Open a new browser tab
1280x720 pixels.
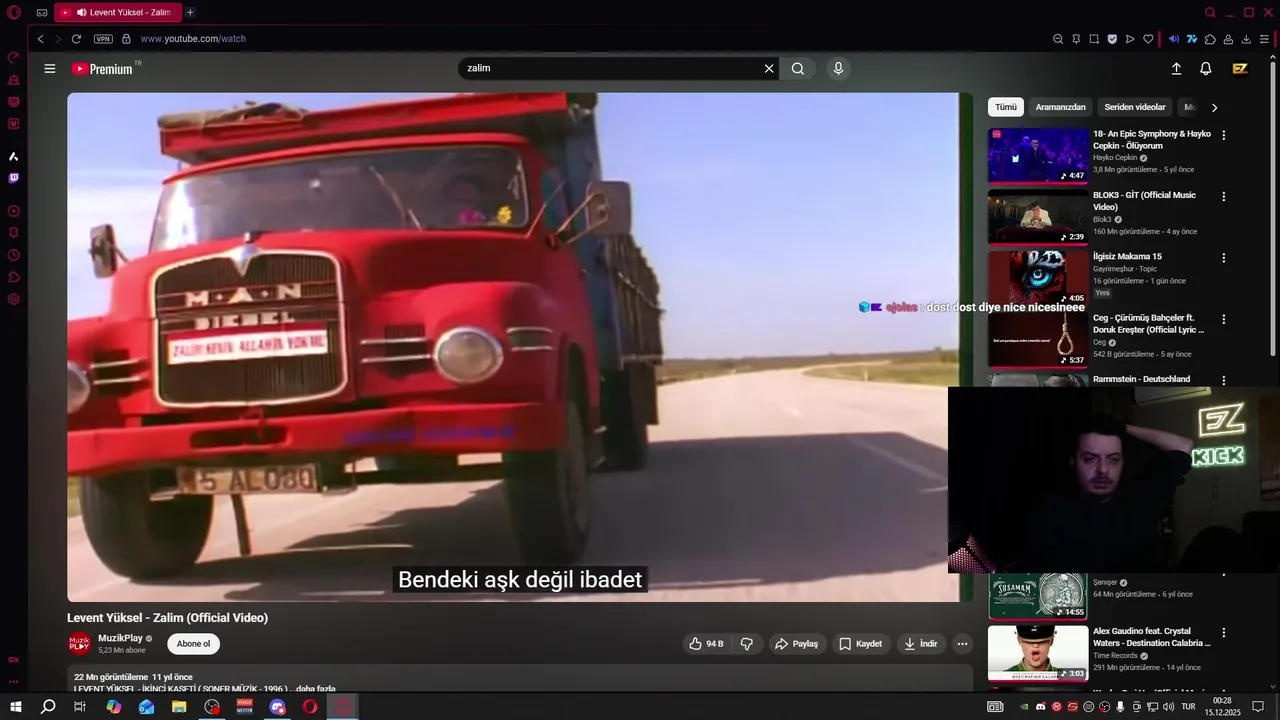[190, 12]
